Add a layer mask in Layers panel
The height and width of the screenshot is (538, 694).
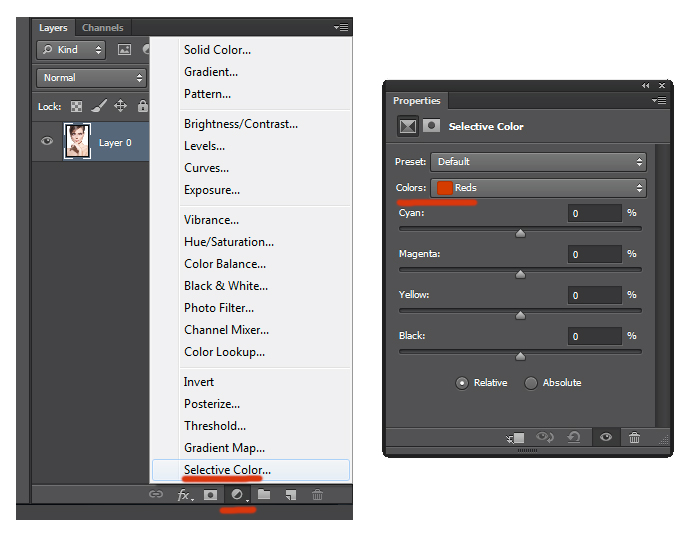210,495
